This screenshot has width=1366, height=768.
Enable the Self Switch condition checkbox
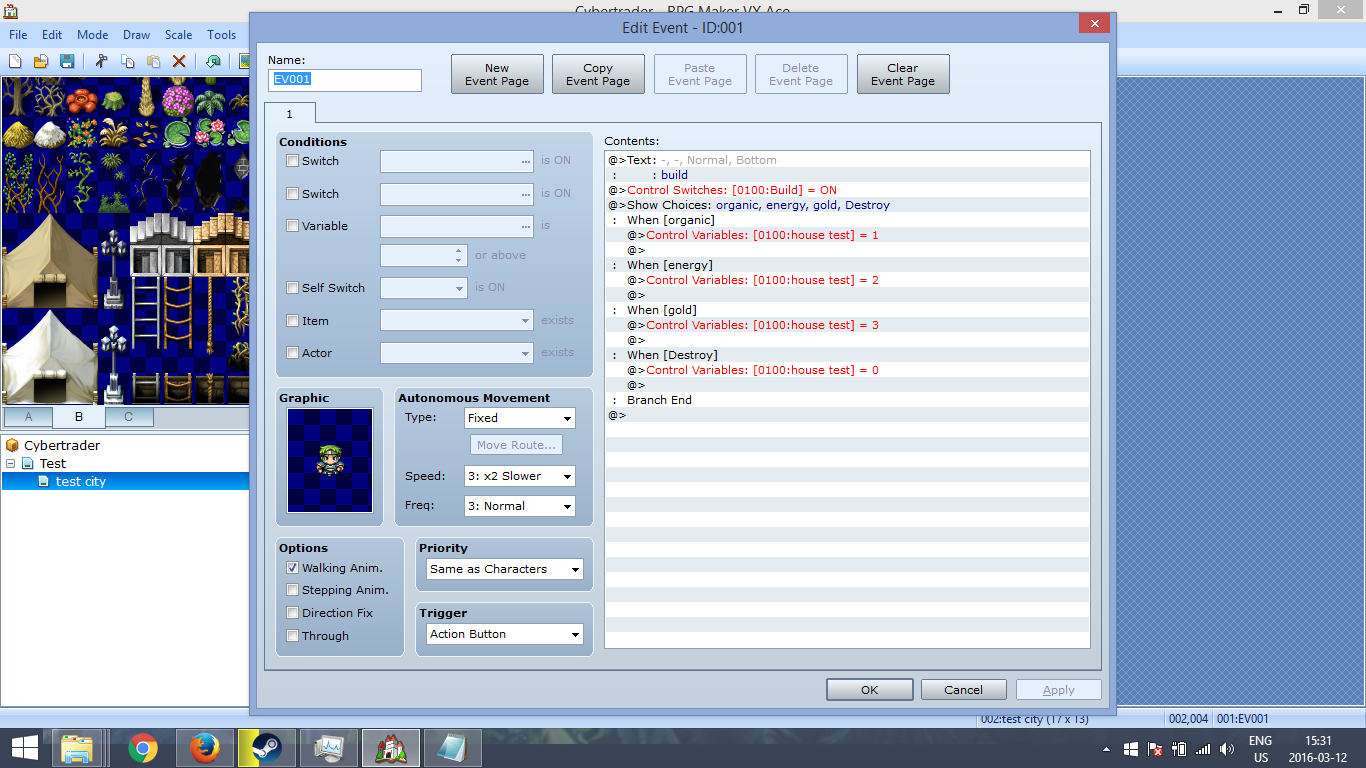click(292, 287)
